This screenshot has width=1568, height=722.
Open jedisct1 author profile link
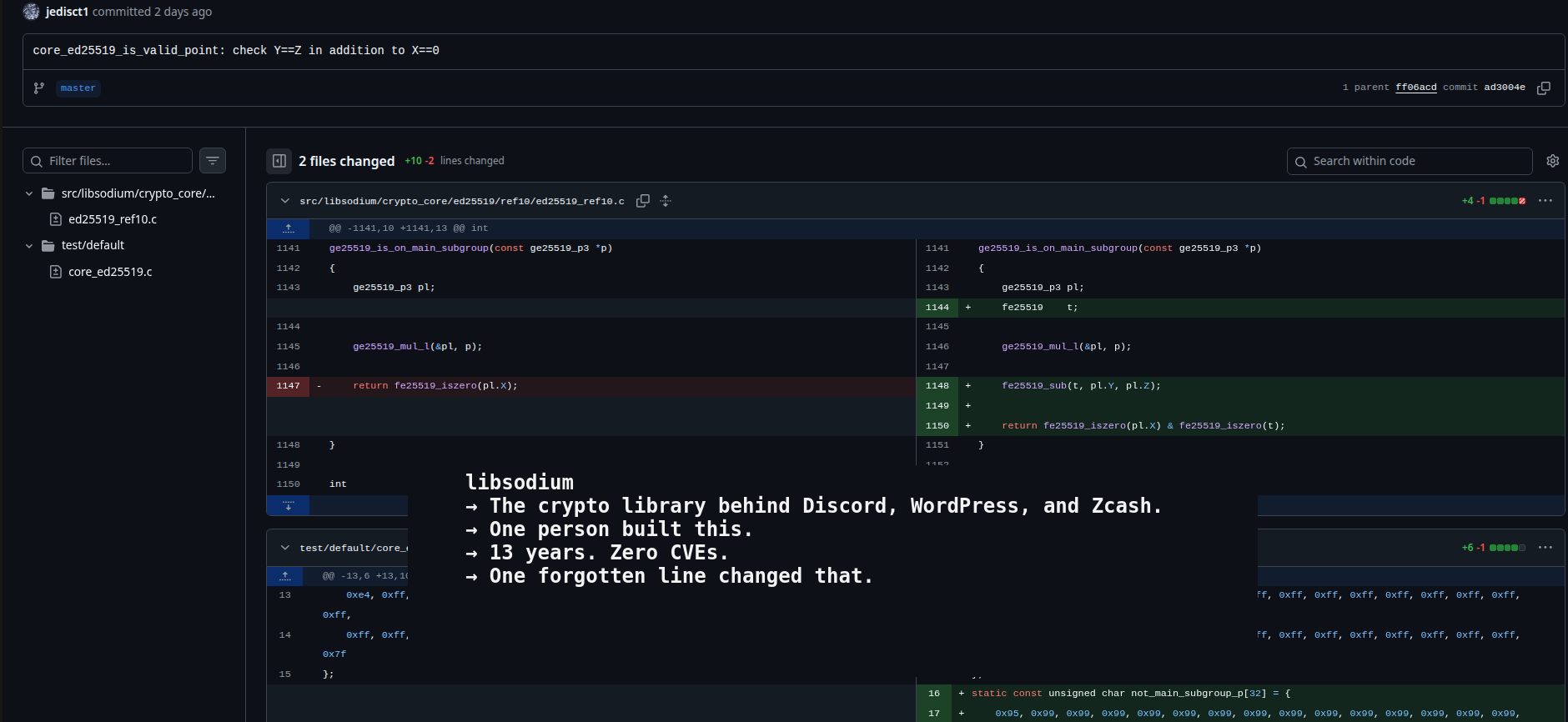coord(67,12)
